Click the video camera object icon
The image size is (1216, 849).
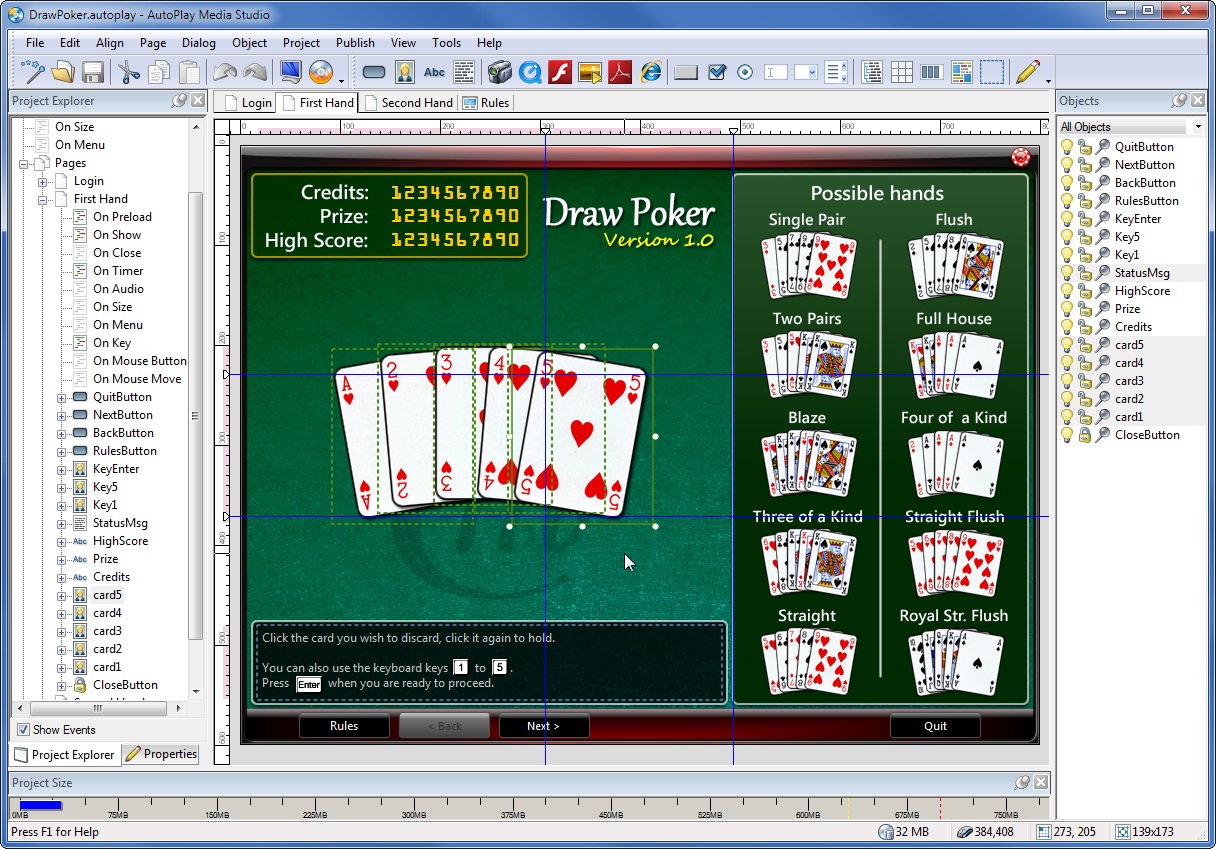[x=499, y=72]
